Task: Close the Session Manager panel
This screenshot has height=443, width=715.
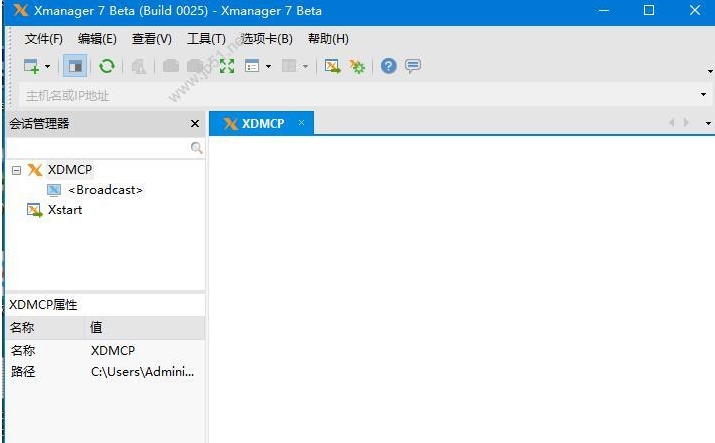Action: coord(195,124)
